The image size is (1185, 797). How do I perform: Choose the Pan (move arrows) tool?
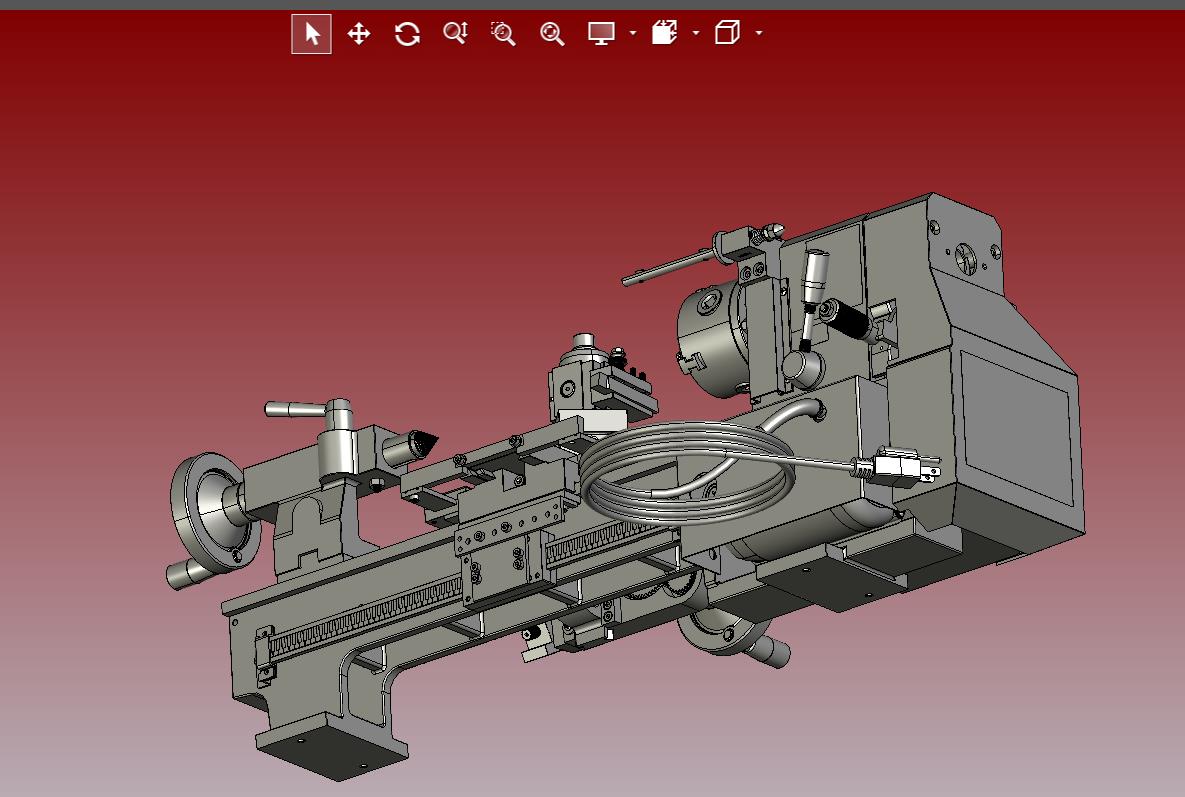(359, 34)
